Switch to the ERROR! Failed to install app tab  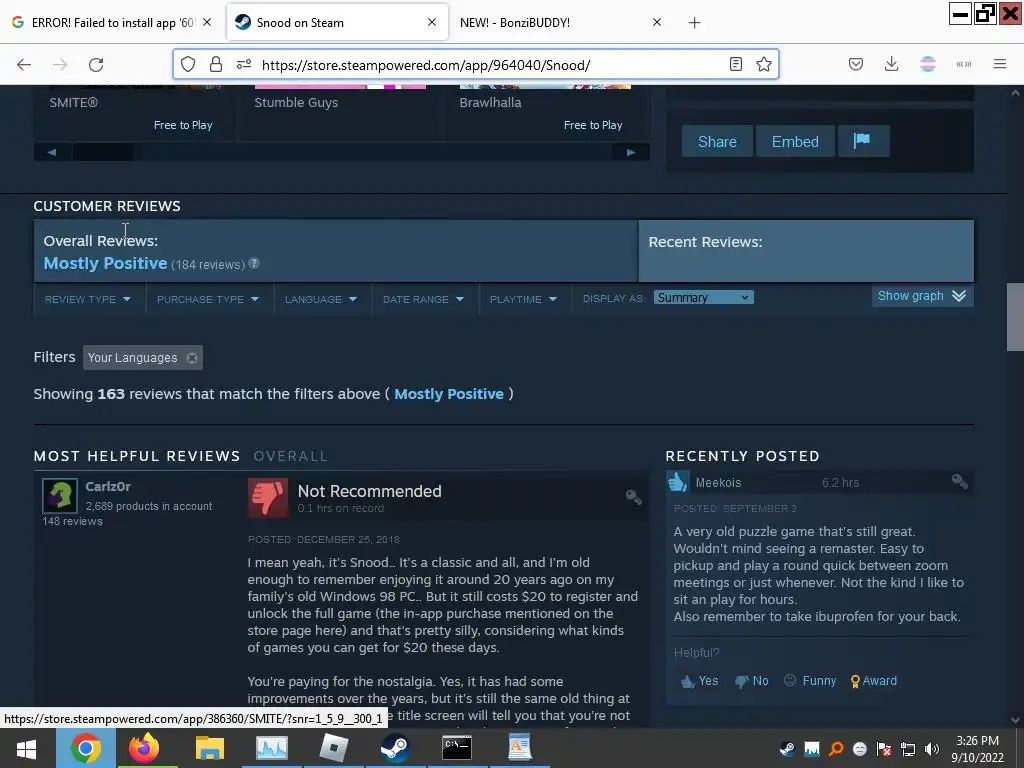[x=113, y=22]
